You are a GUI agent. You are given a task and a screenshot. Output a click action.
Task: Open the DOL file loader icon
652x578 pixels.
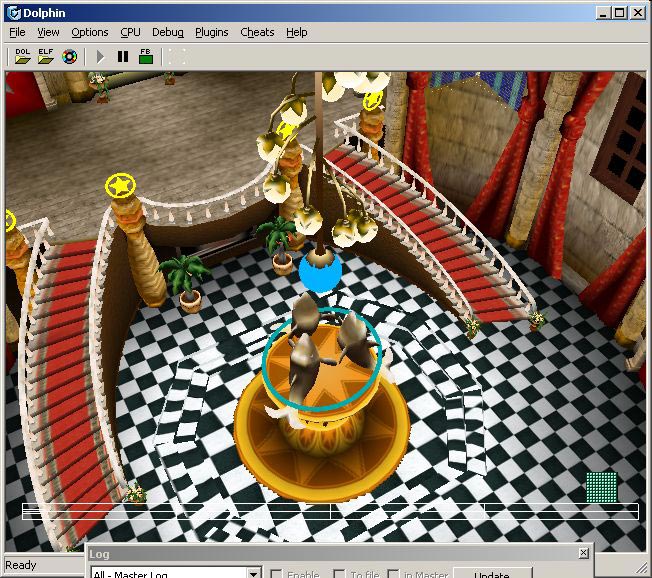pos(22,56)
